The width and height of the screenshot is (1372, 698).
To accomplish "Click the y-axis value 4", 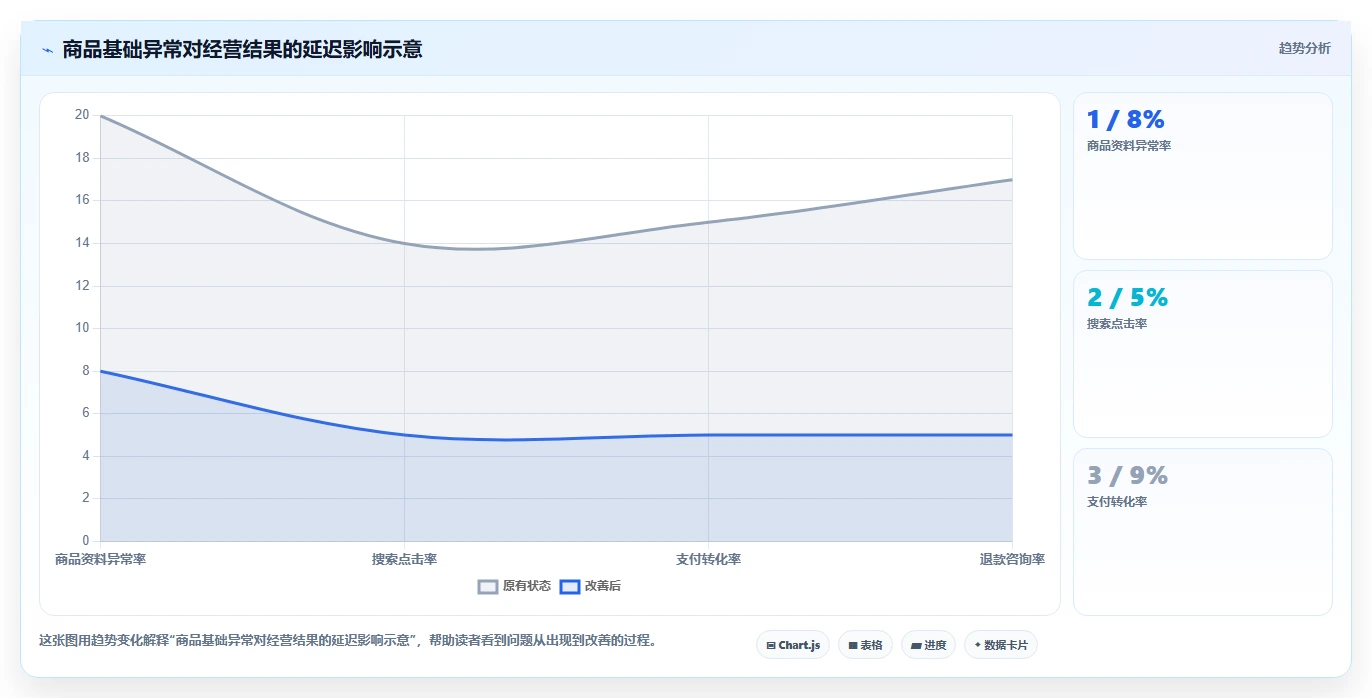I will [x=85, y=456].
